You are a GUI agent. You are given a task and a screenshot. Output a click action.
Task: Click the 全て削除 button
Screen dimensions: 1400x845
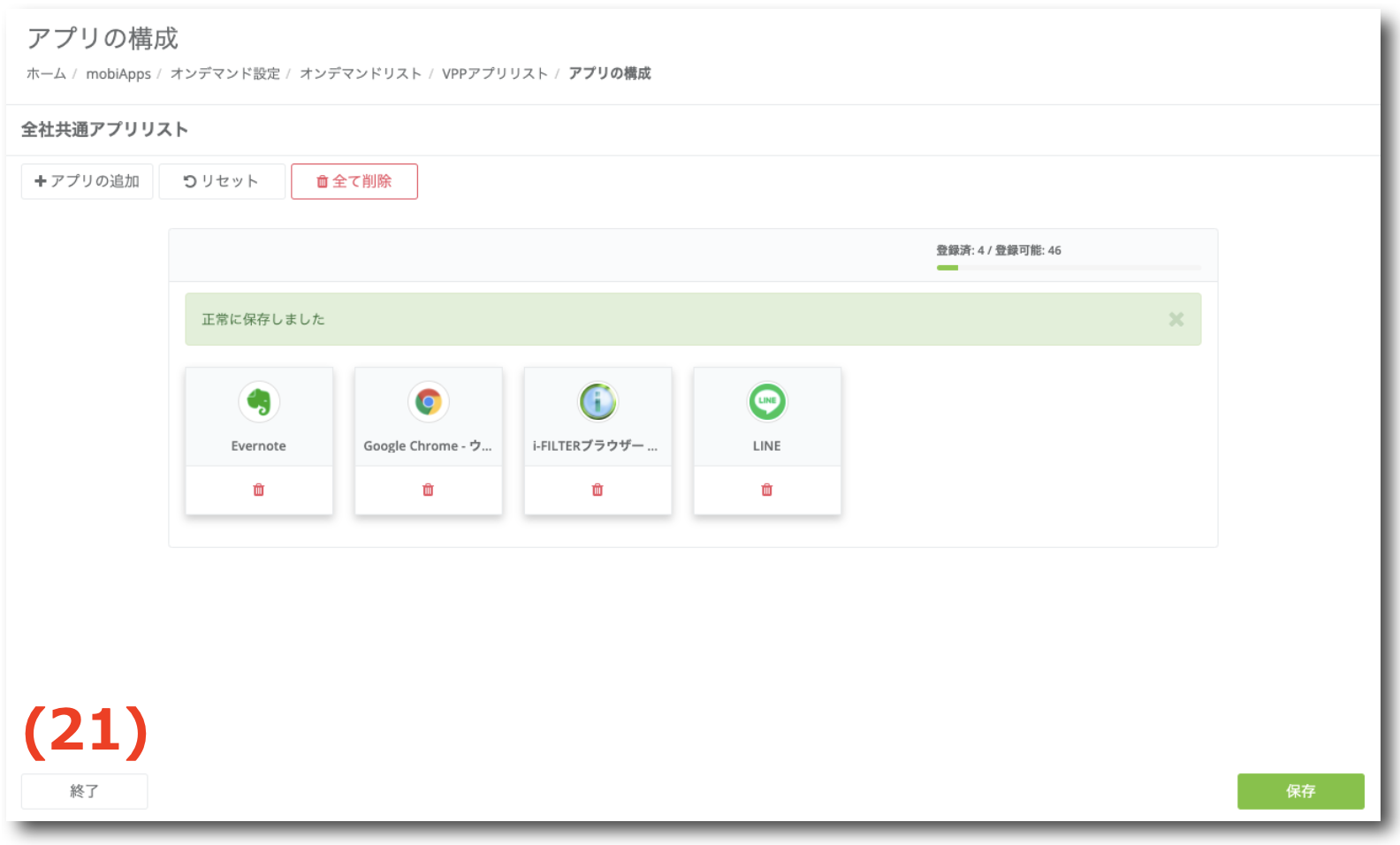point(354,181)
